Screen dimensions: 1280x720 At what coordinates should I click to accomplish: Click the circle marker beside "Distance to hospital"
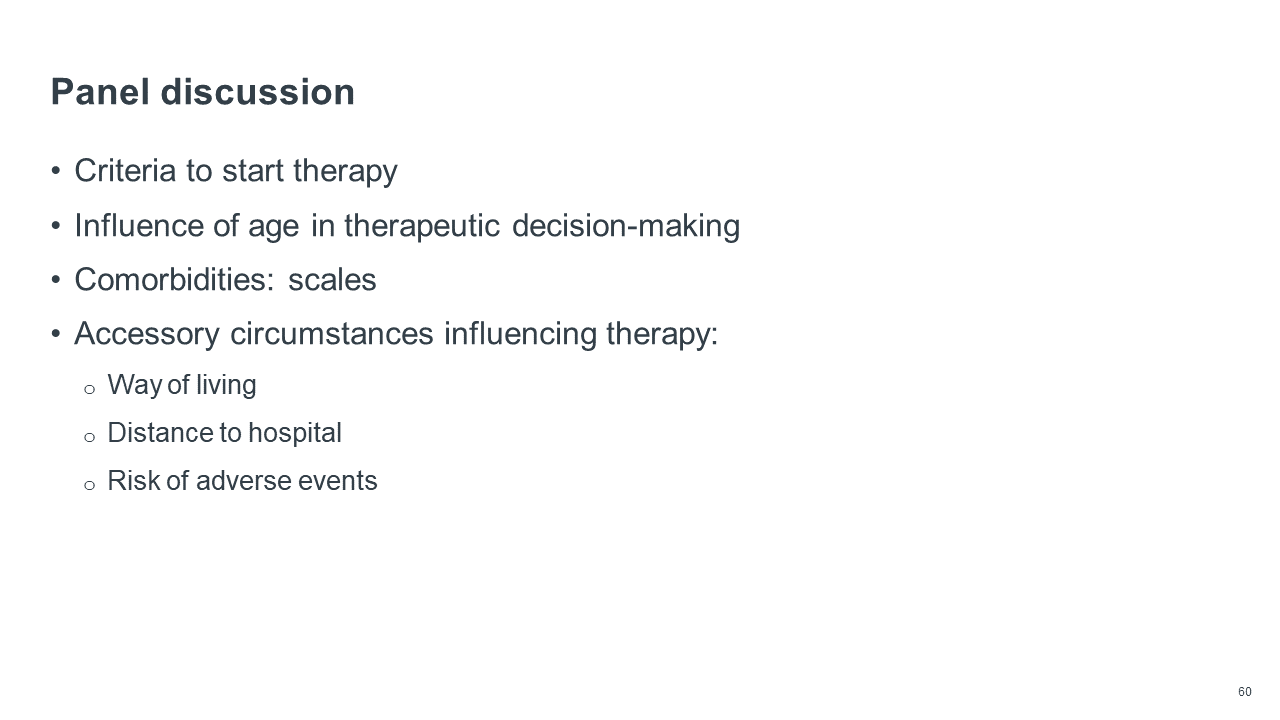click(89, 437)
